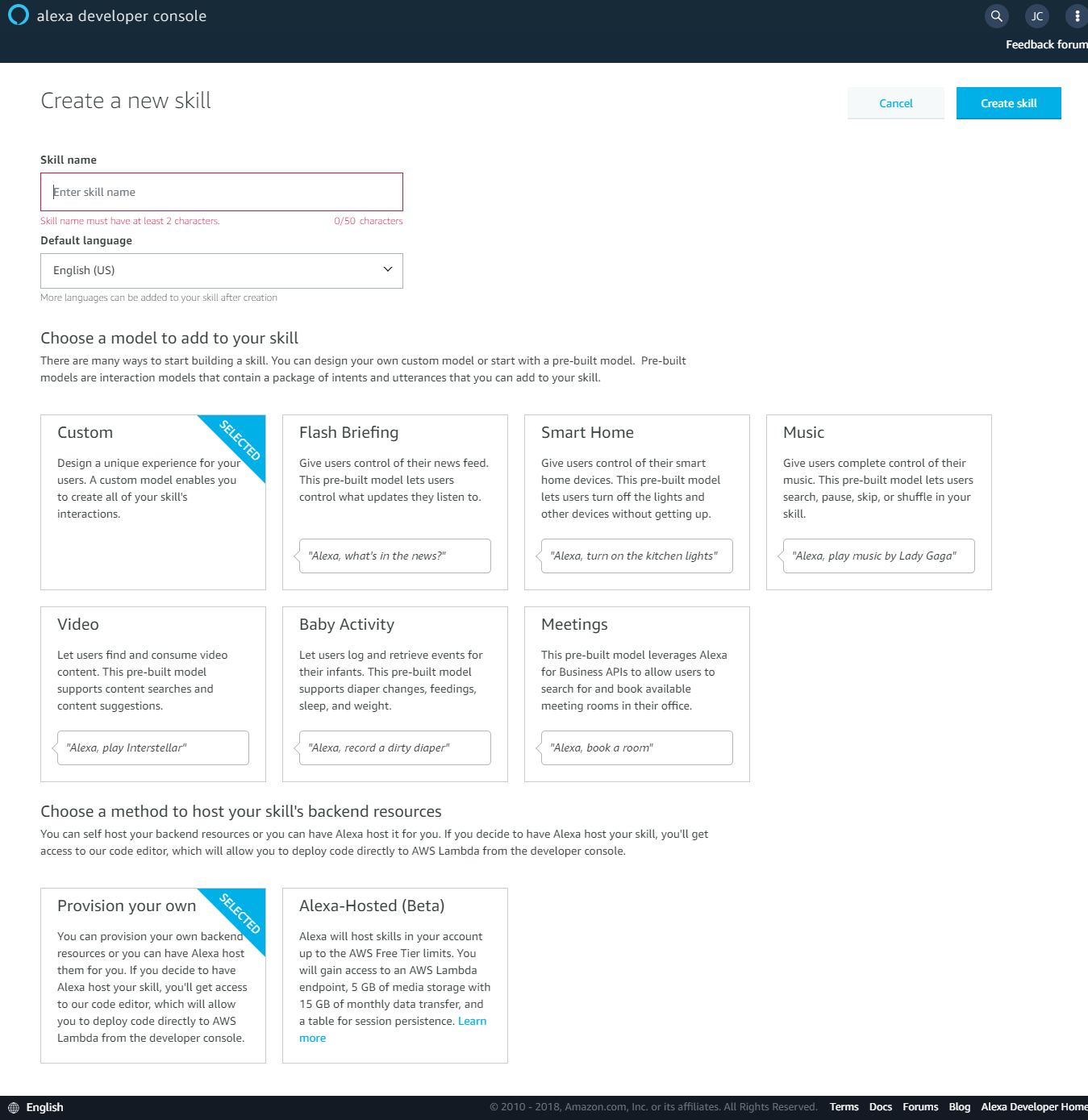
Task: Open Terms link in footer
Action: [x=844, y=1107]
